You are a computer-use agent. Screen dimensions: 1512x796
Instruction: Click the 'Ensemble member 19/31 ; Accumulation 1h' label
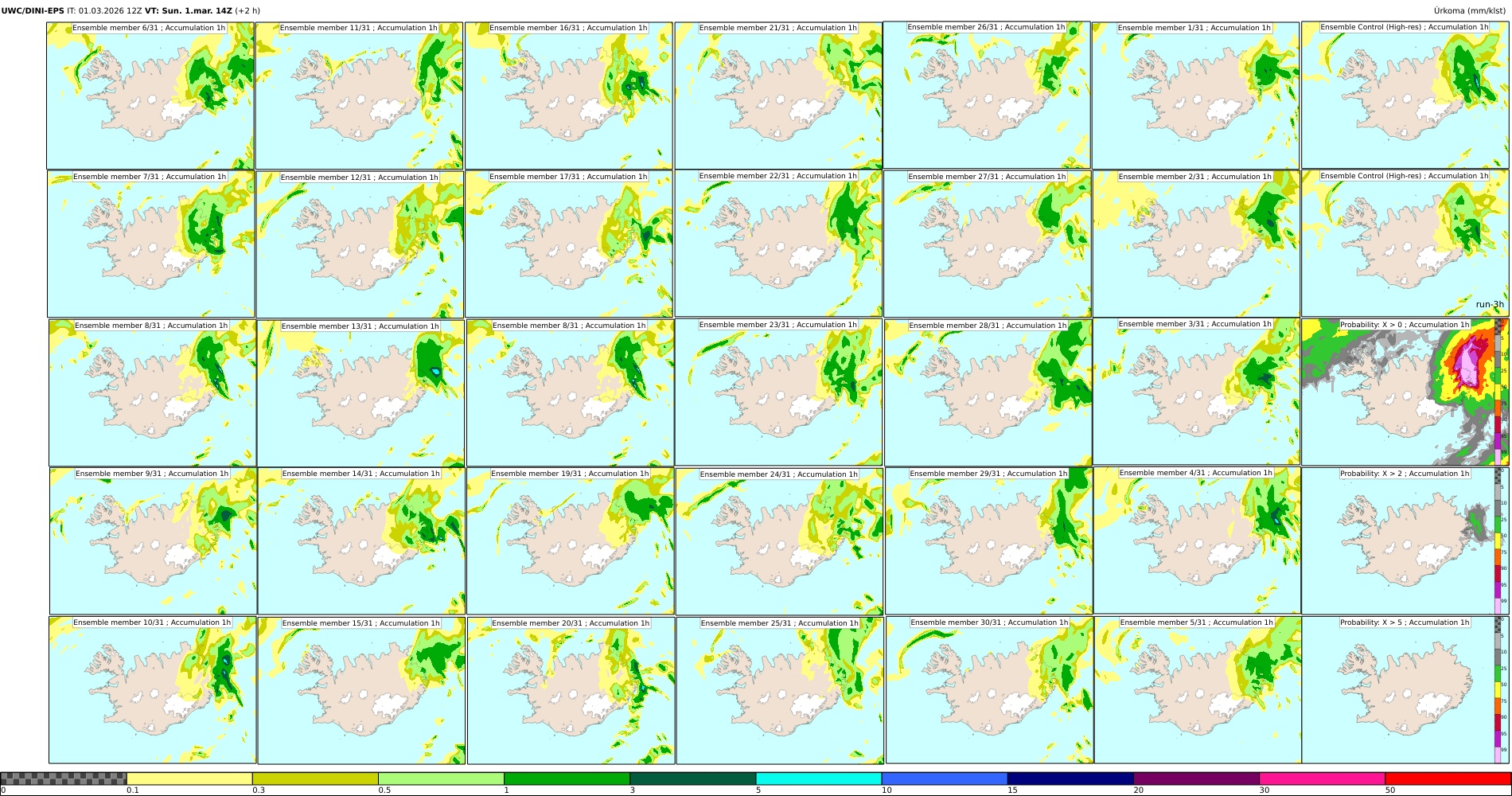pyautogui.click(x=570, y=474)
